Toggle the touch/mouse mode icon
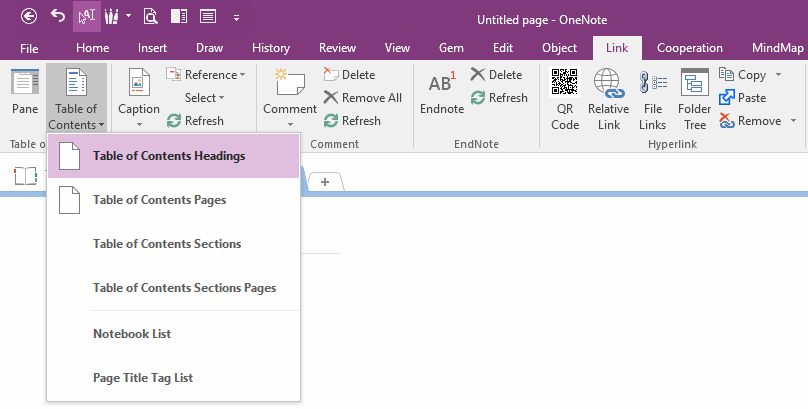The height and width of the screenshot is (409, 808). 87,16
